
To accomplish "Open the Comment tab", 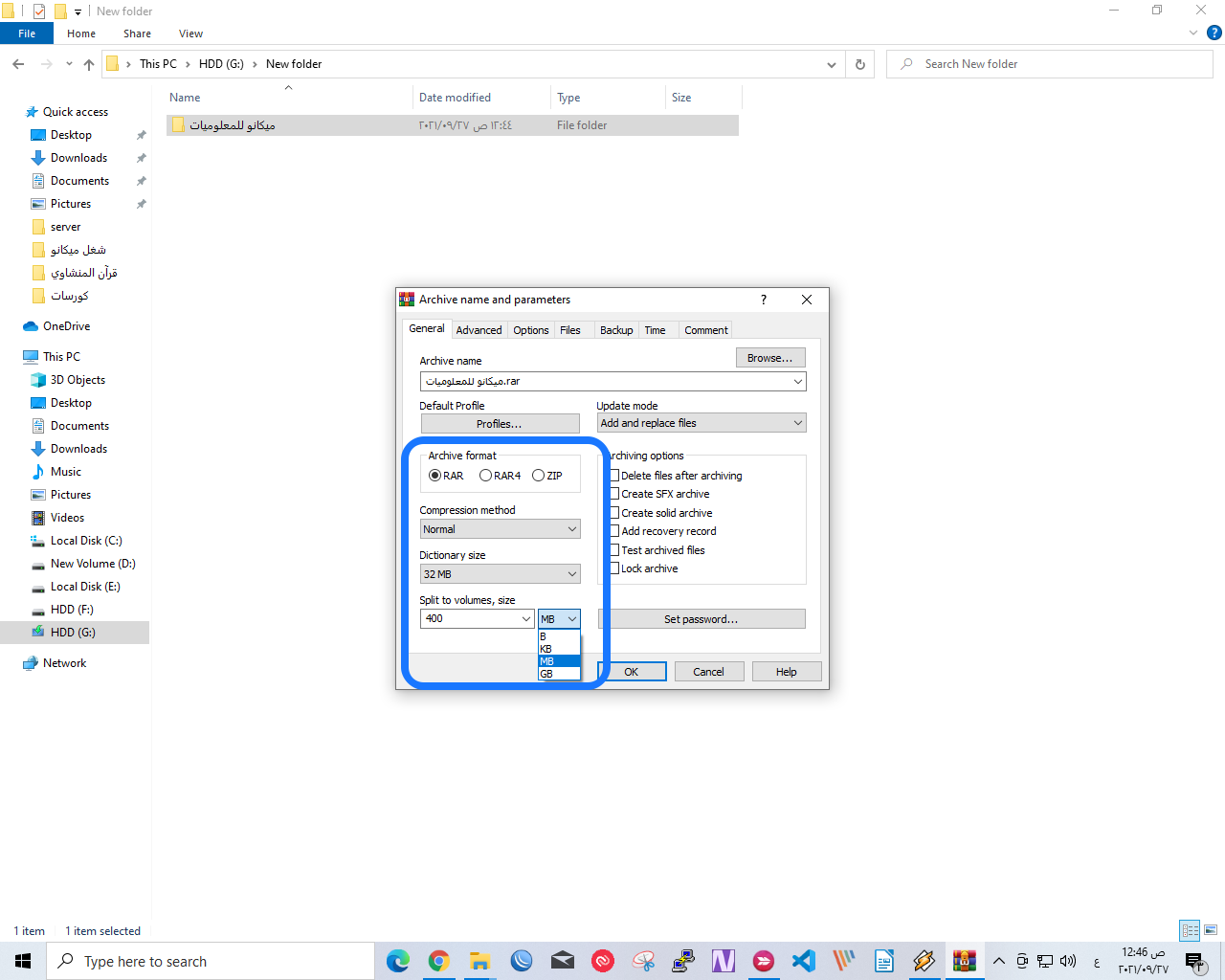I will 706,330.
